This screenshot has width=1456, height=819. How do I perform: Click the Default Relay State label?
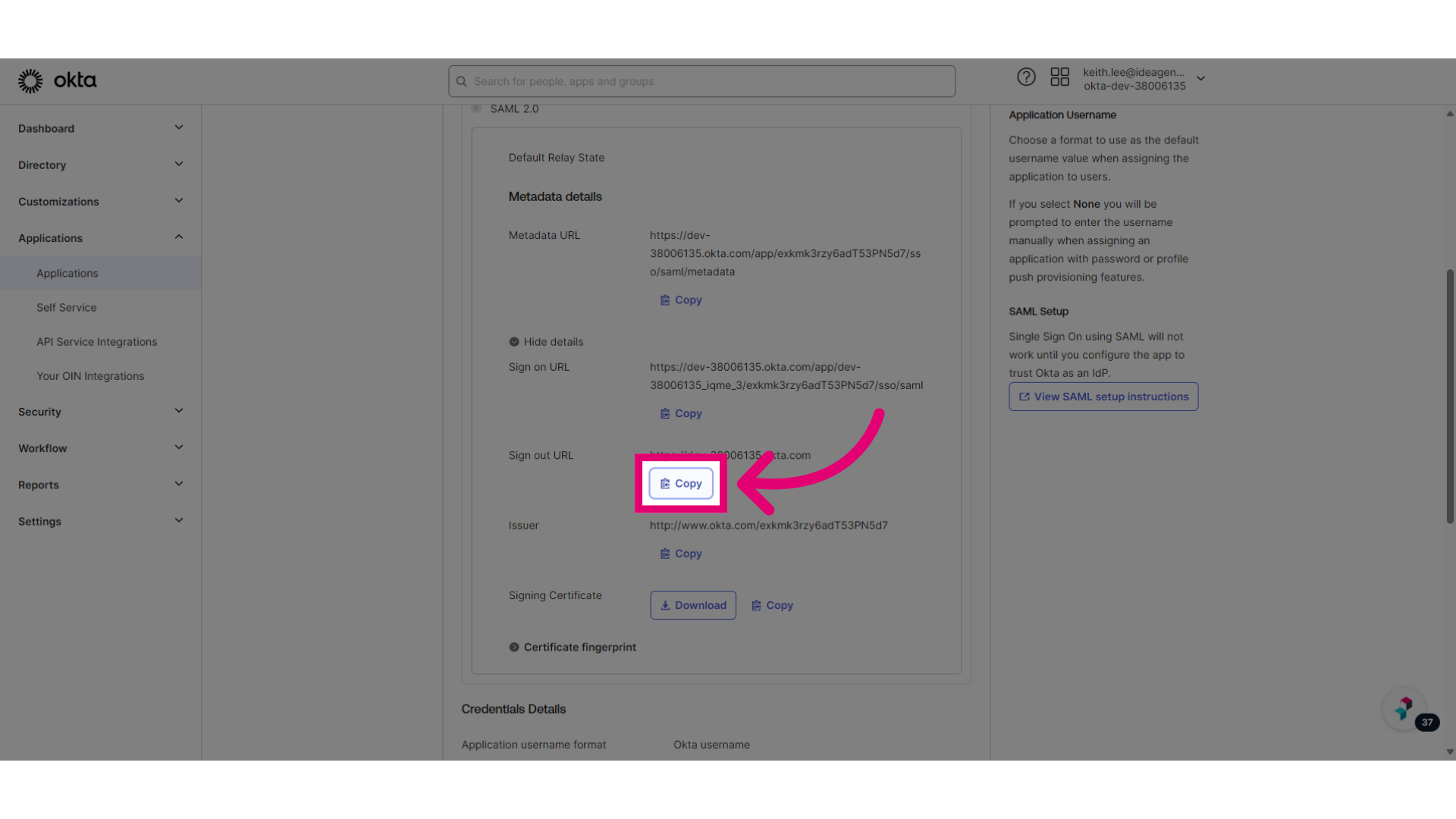[x=557, y=158]
